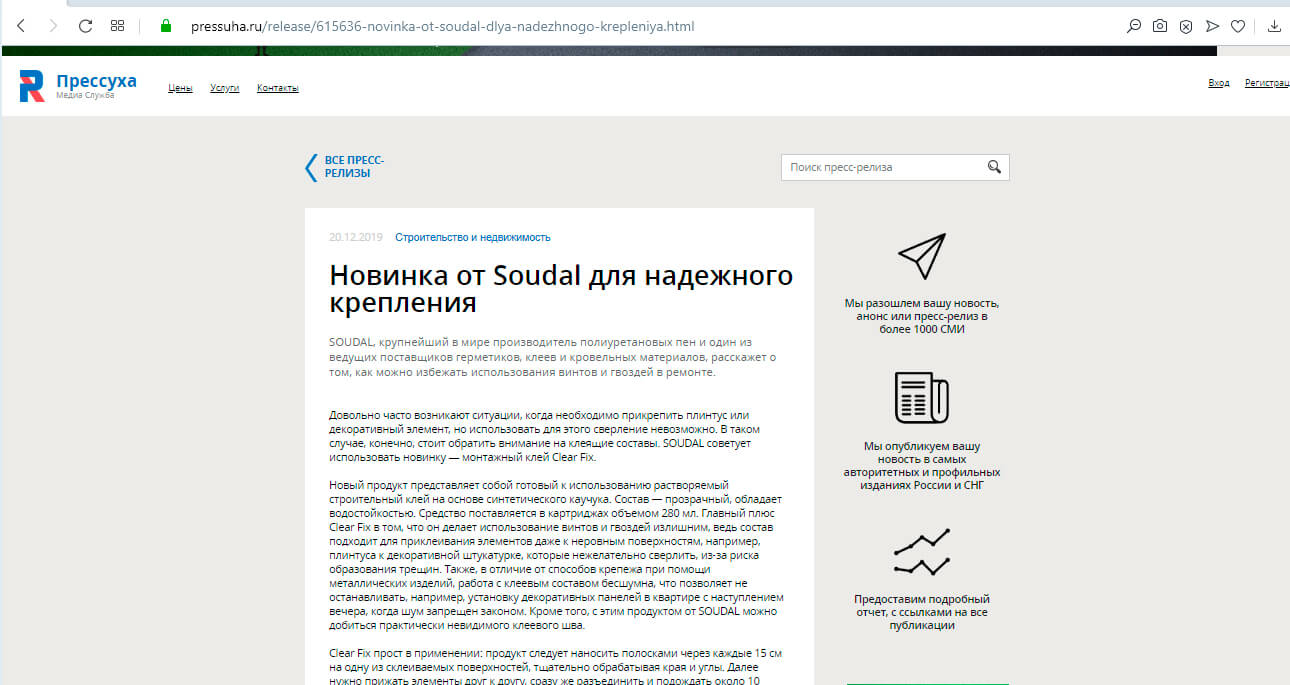Open Строительство и недвижимость category link

473,237
